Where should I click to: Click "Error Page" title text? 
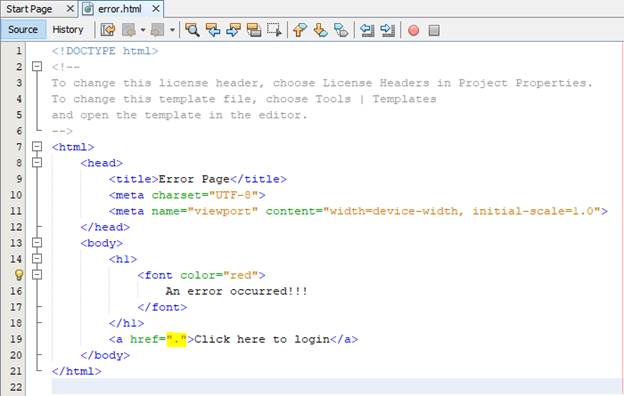pyautogui.click(x=194, y=179)
